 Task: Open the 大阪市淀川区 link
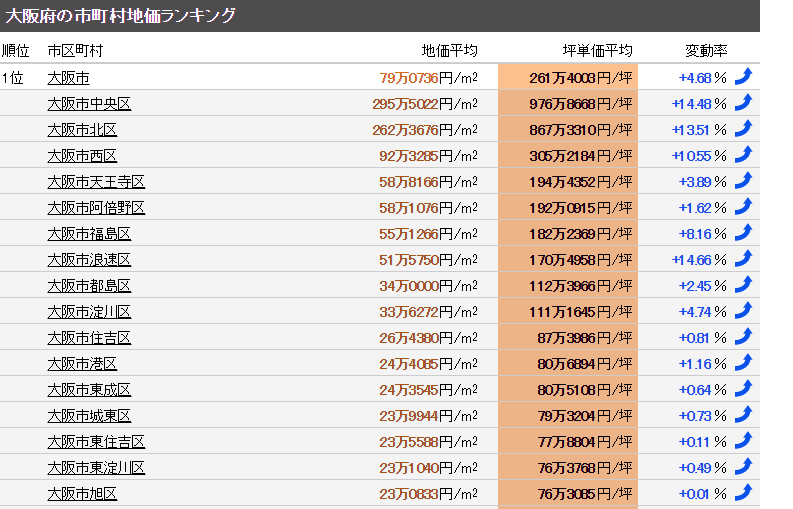coord(89,312)
